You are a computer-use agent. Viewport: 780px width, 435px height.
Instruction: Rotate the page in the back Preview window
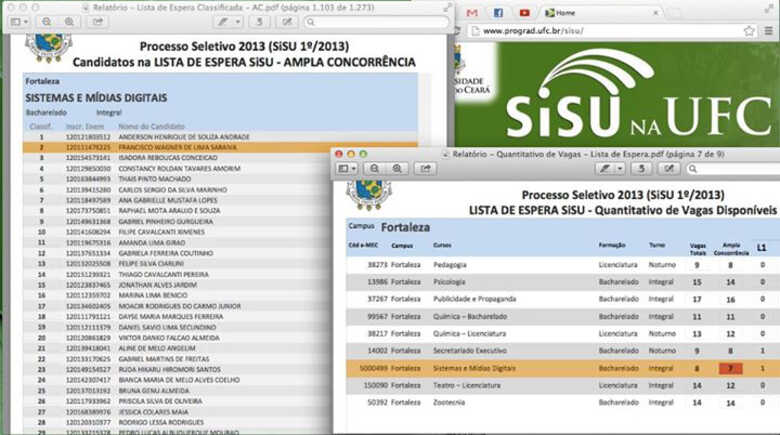pos(259,22)
